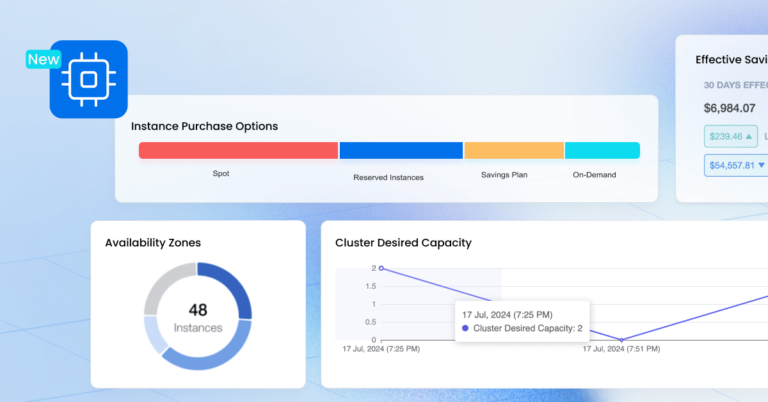Select the red Spot bar segment
This screenshot has width=768, height=402.
(x=238, y=151)
